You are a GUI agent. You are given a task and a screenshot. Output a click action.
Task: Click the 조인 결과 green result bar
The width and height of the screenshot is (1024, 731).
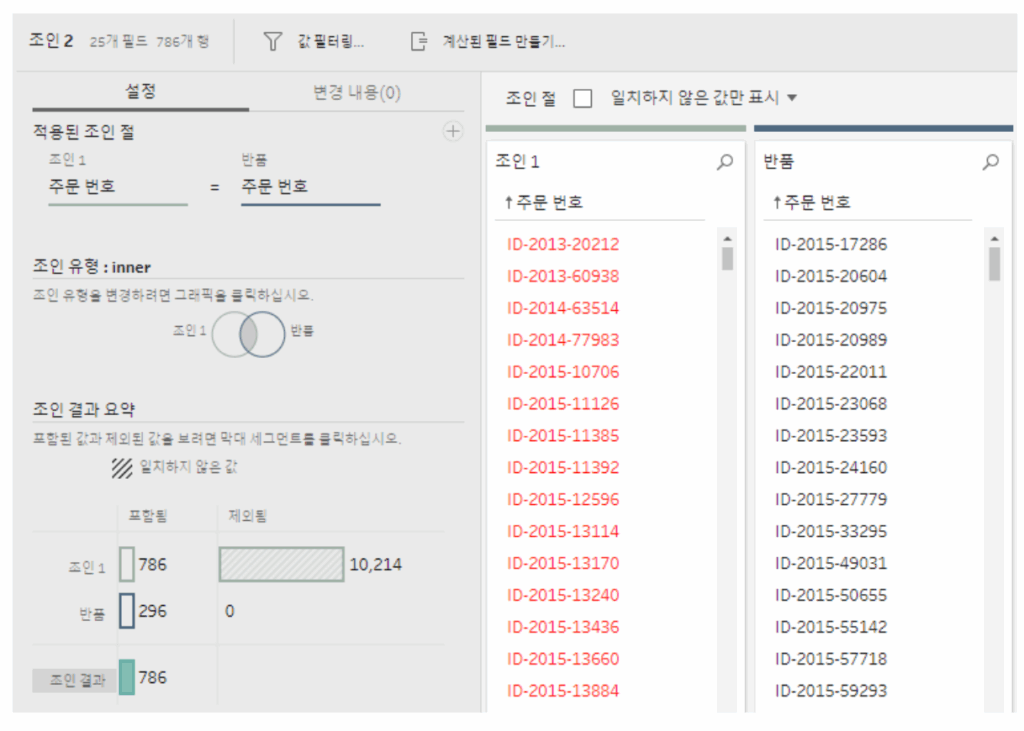pos(126,677)
